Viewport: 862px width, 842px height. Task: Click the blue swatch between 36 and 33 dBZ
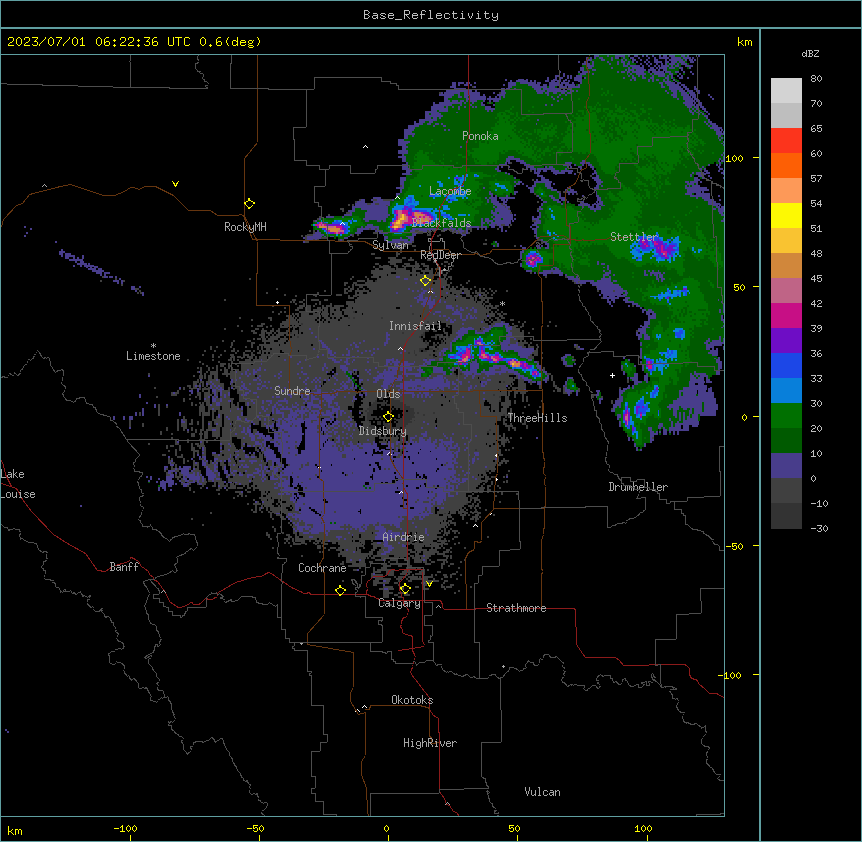pyautogui.click(x=786, y=365)
